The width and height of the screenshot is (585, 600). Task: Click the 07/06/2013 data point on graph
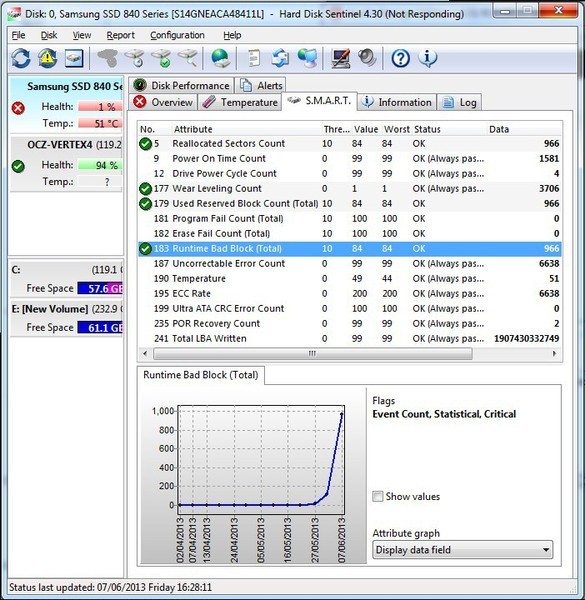click(x=342, y=413)
